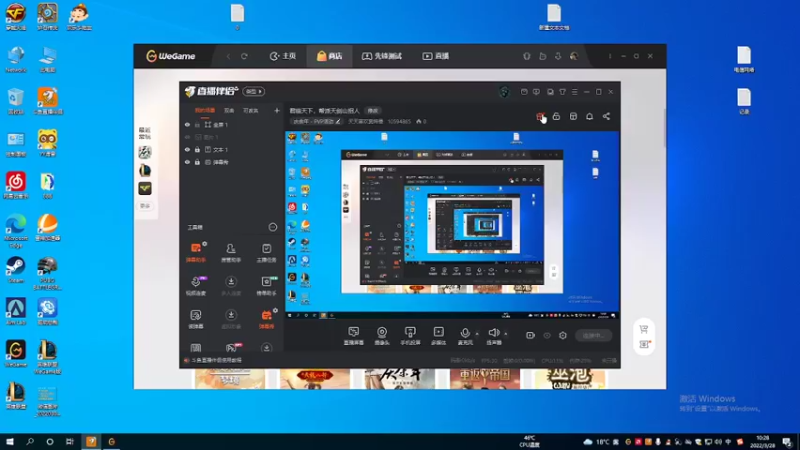Open the notification bell above preview

click(x=589, y=116)
